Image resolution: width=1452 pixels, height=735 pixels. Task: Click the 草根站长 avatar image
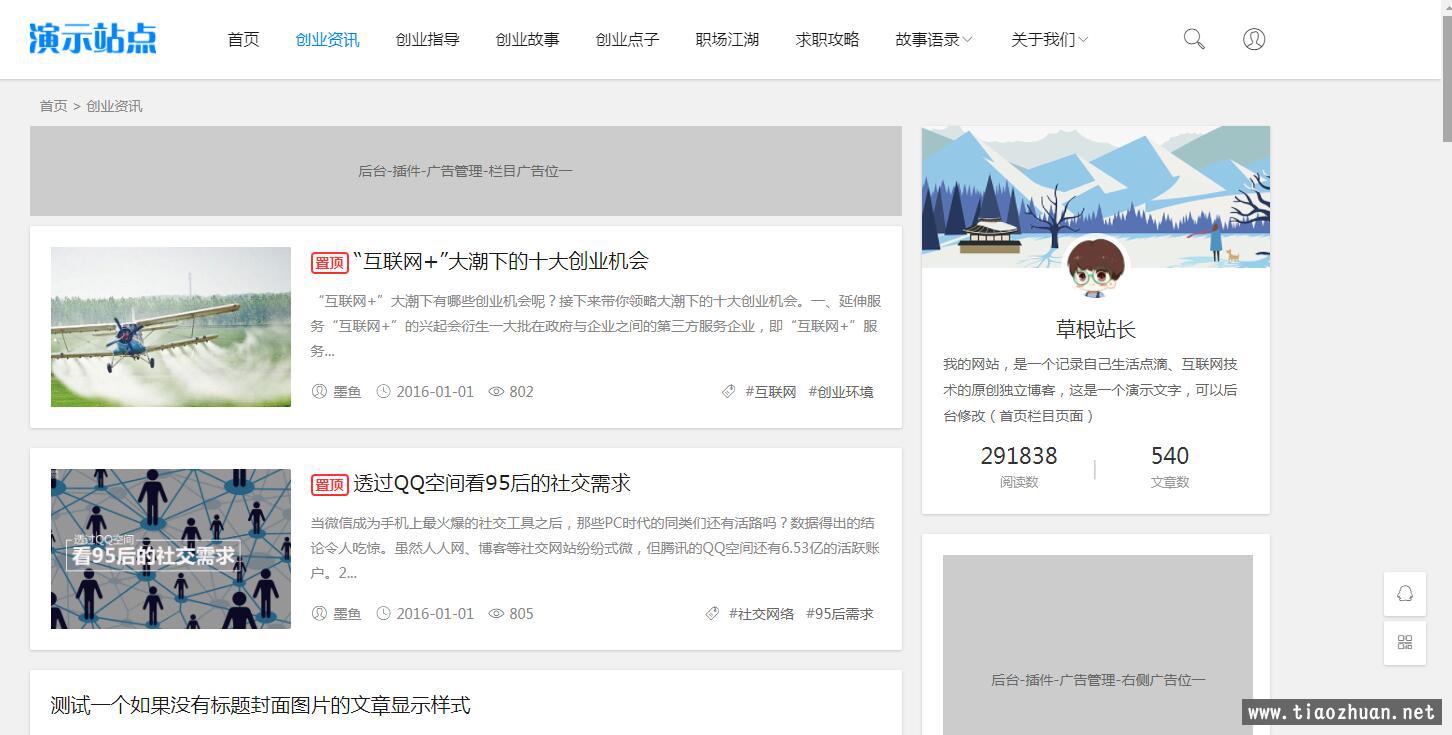1095,267
